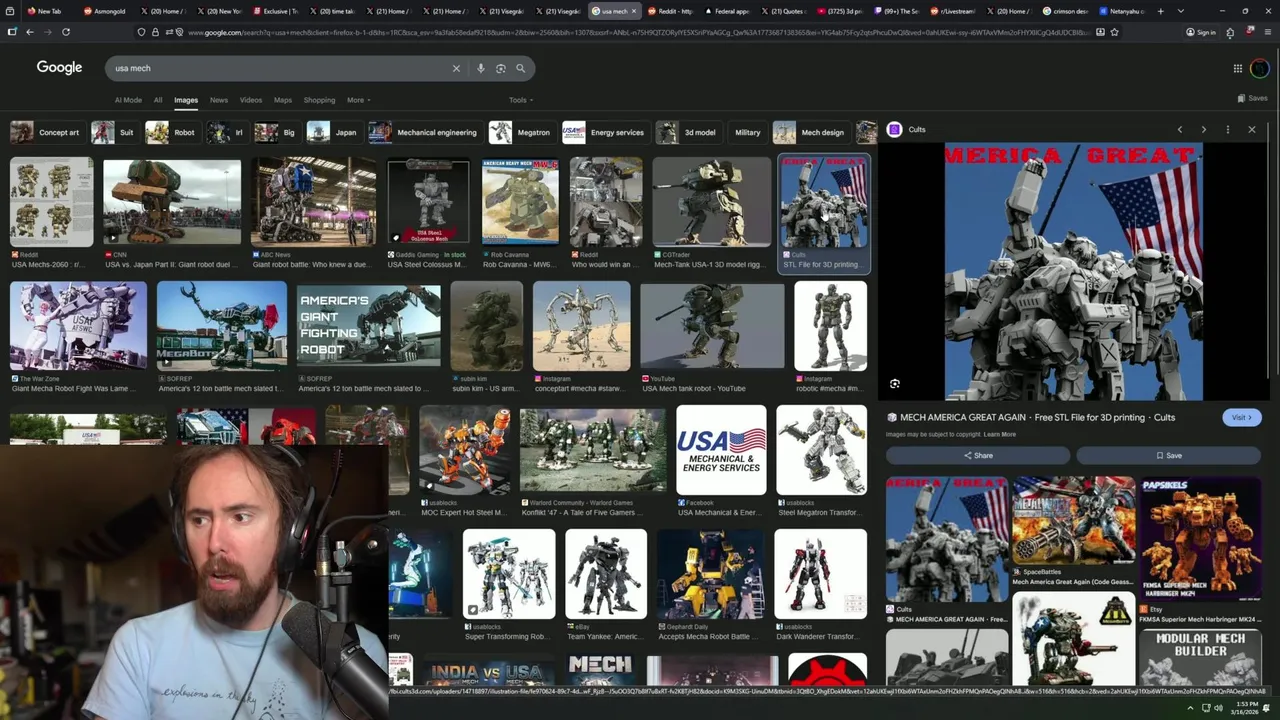Switch to the All results tab
Viewport: 1280px width, 720px height.
[158, 100]
